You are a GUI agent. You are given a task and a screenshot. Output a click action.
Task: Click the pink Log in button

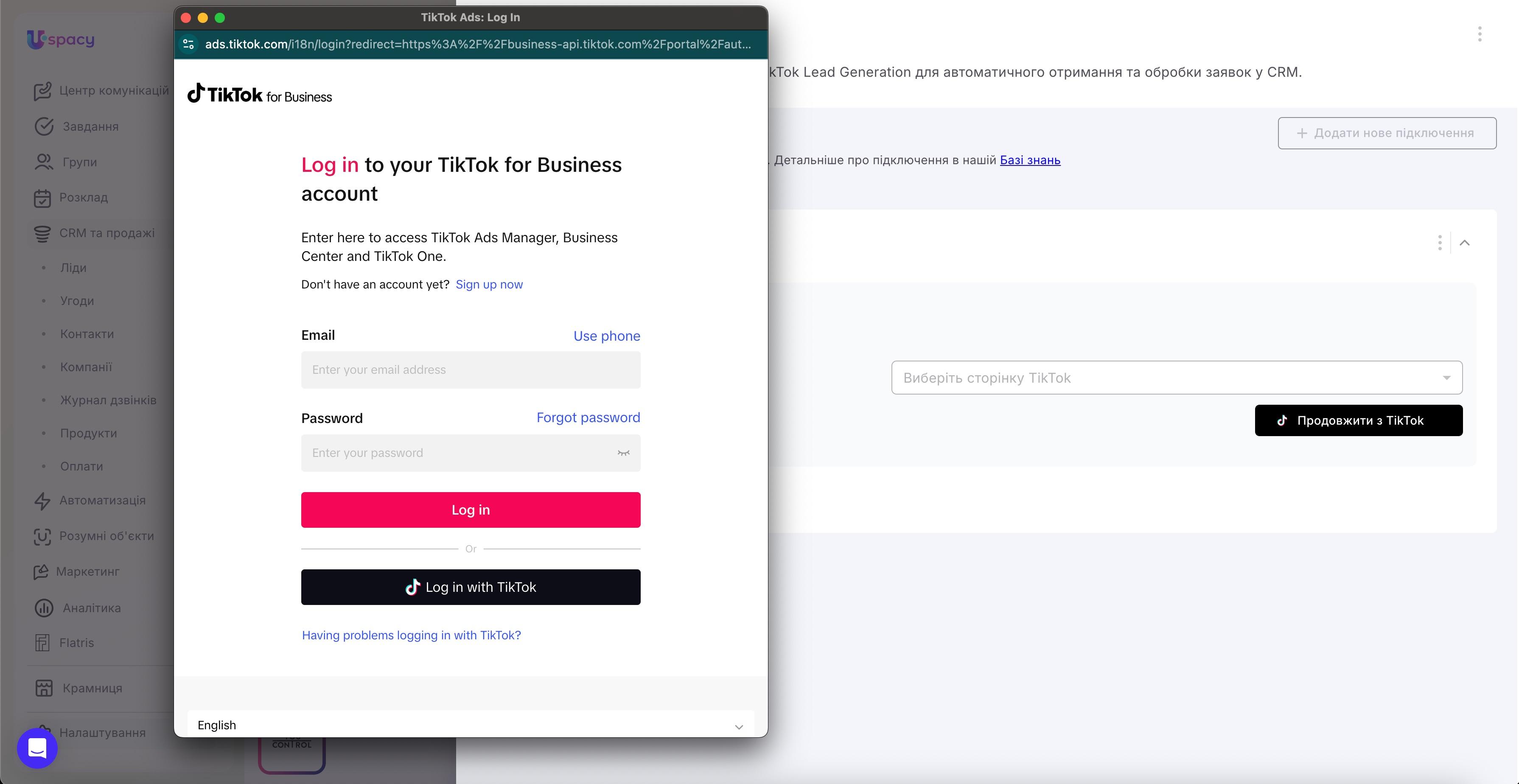point(471,510)
